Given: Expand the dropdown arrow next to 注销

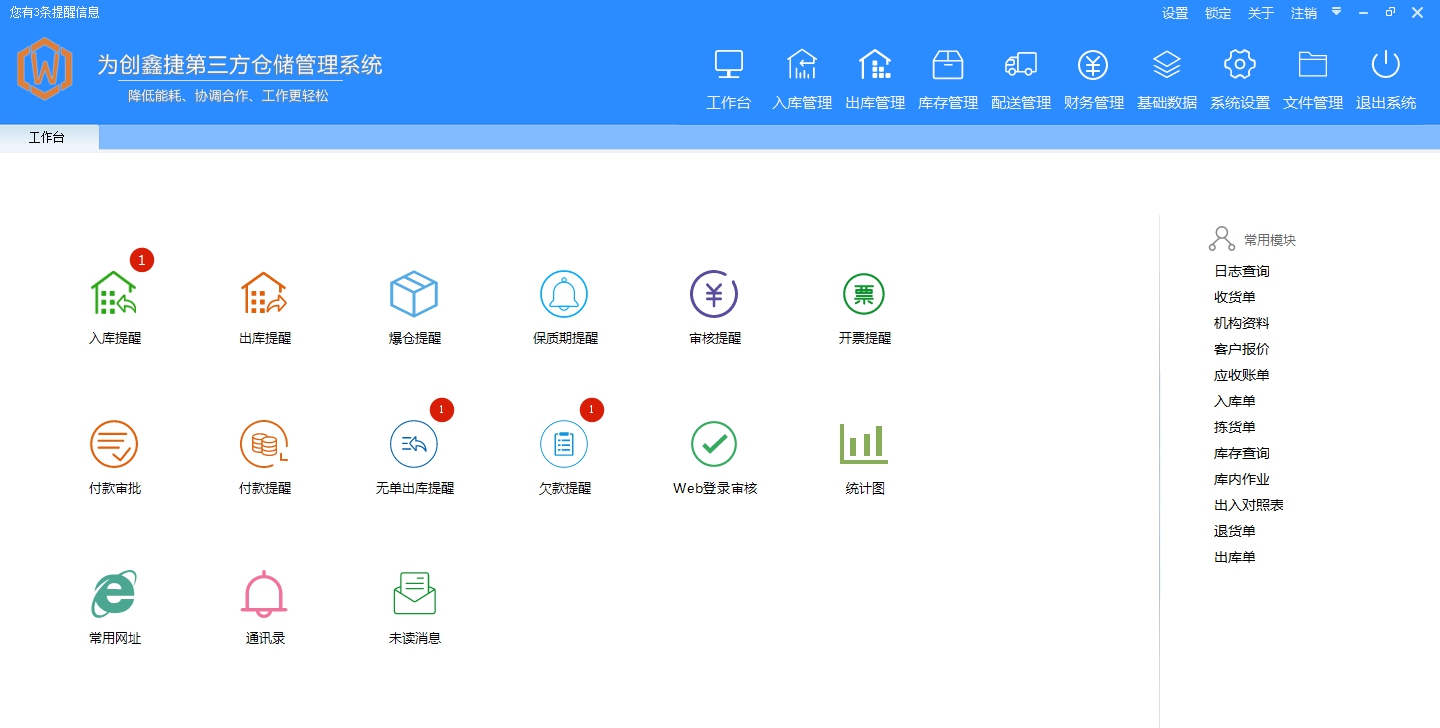Looking at the screenshot, I should 1336,12.
